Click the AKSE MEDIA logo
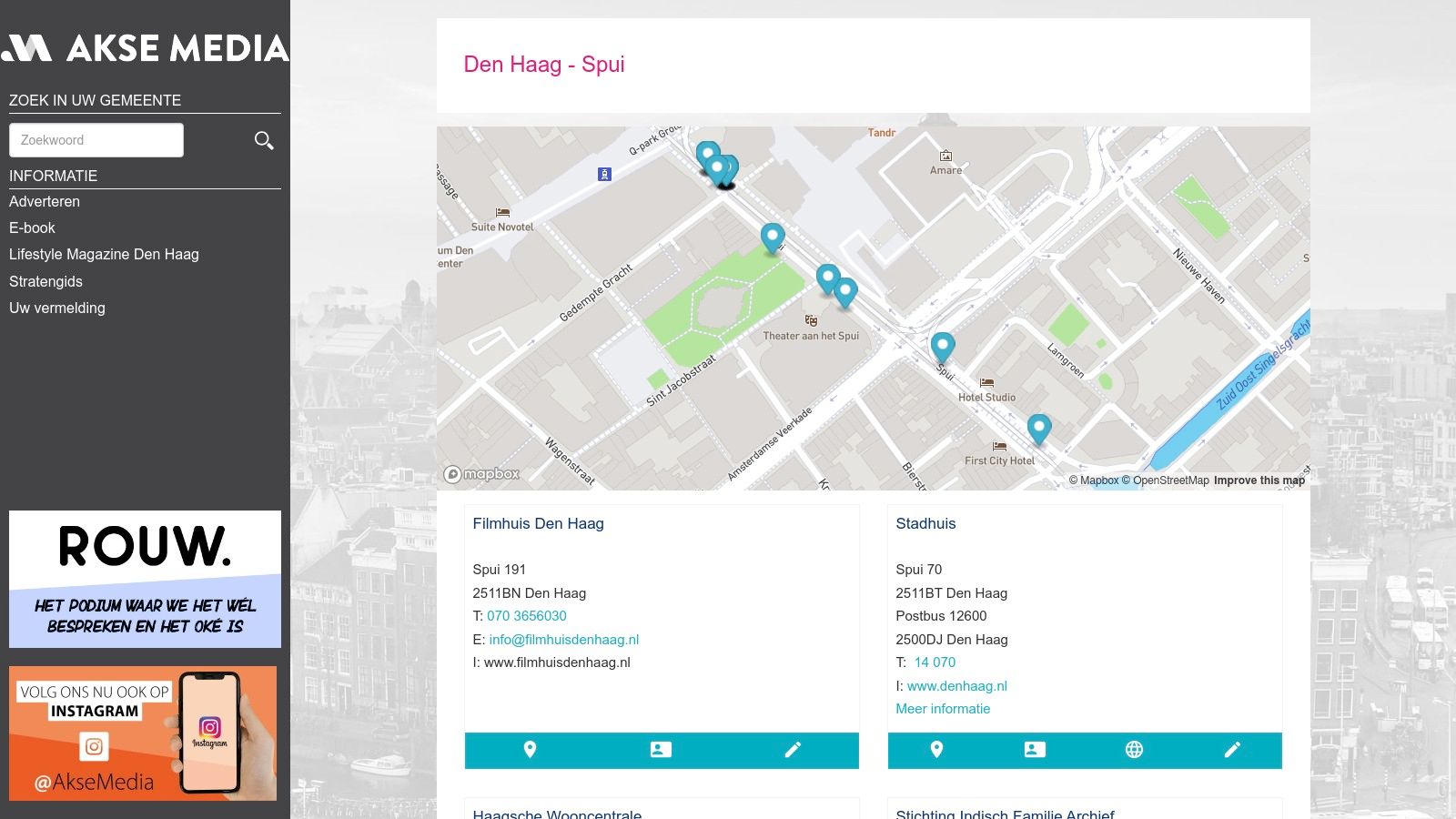The width and height of the screenshot is (1456, 819). [146, 47]
